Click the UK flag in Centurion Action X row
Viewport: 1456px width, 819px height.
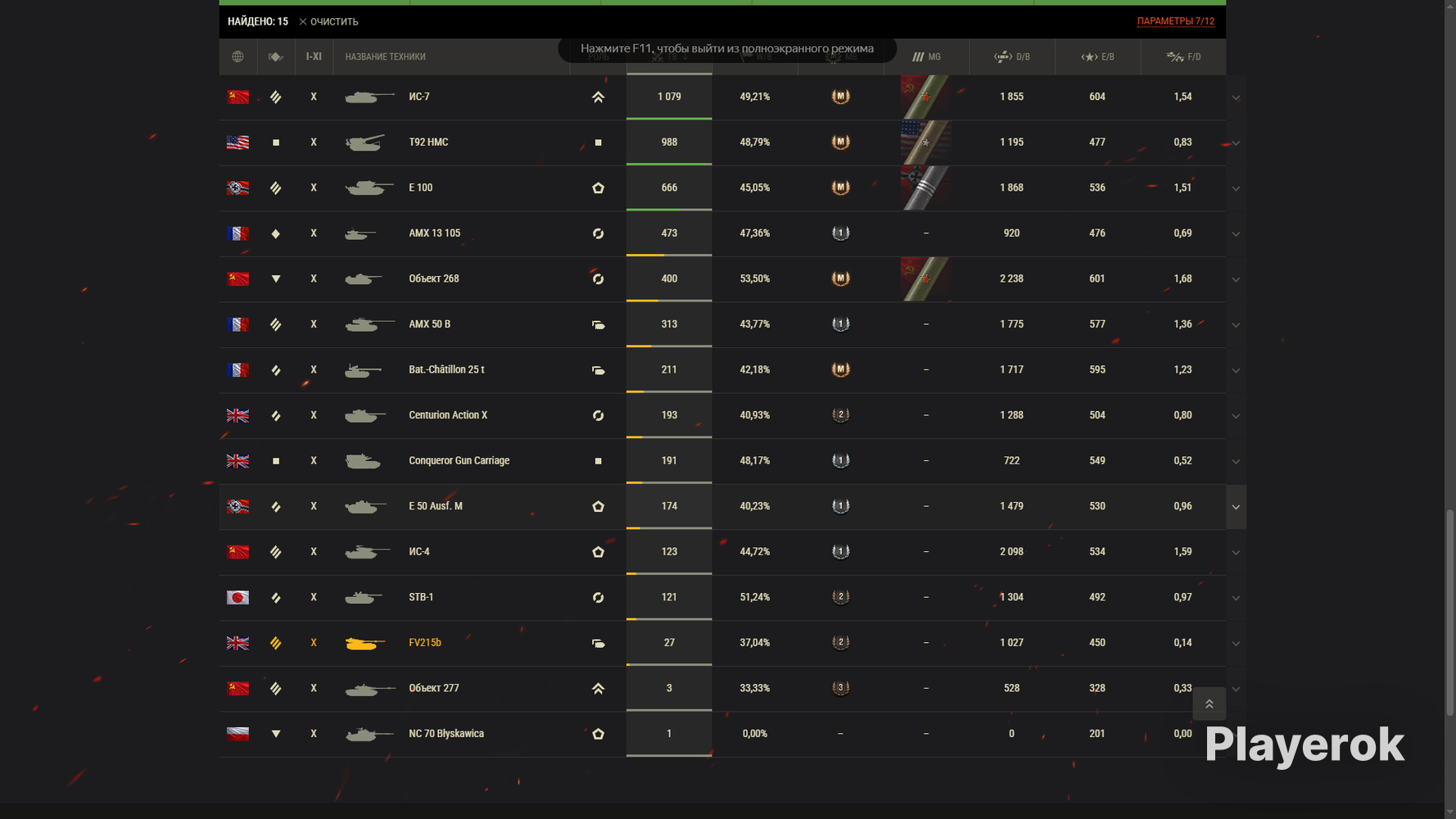tap(237, 415)
